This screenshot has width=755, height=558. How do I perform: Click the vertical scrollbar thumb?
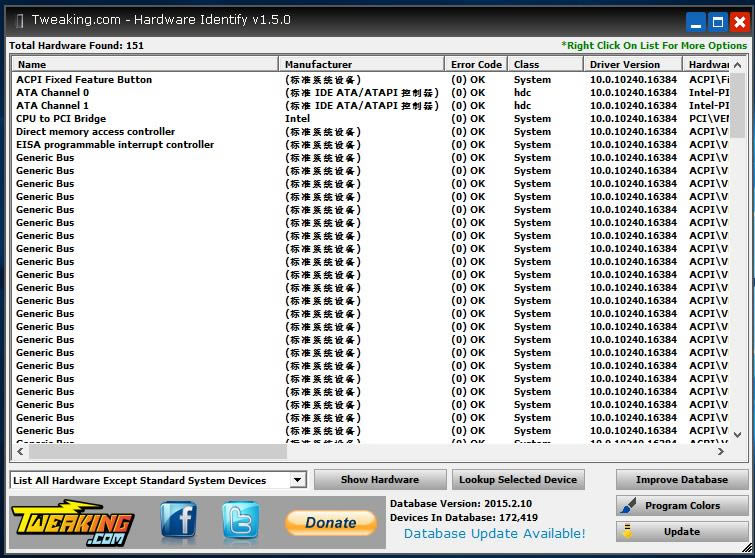(738, 105)
